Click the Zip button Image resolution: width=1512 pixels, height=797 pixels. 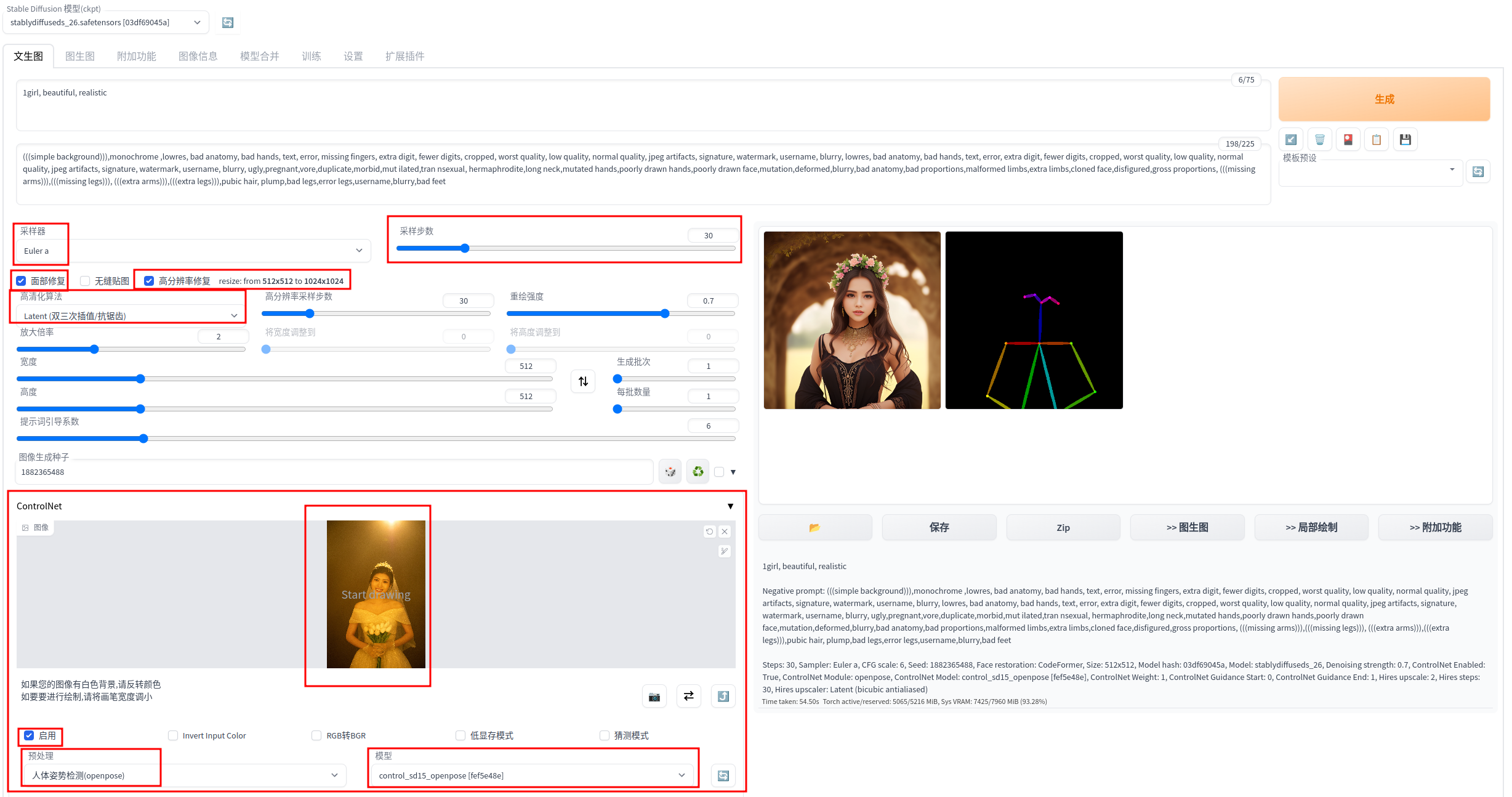click(1063, 527)
